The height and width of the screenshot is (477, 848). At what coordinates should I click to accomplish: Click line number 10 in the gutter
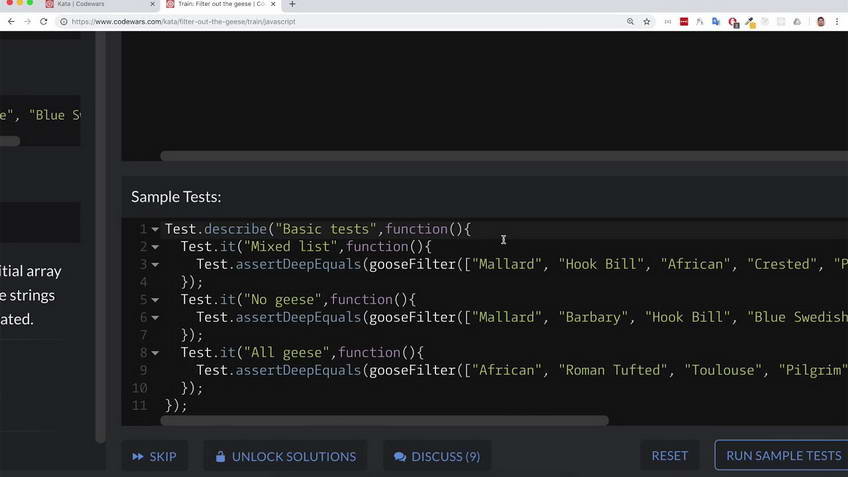point(140,388)
